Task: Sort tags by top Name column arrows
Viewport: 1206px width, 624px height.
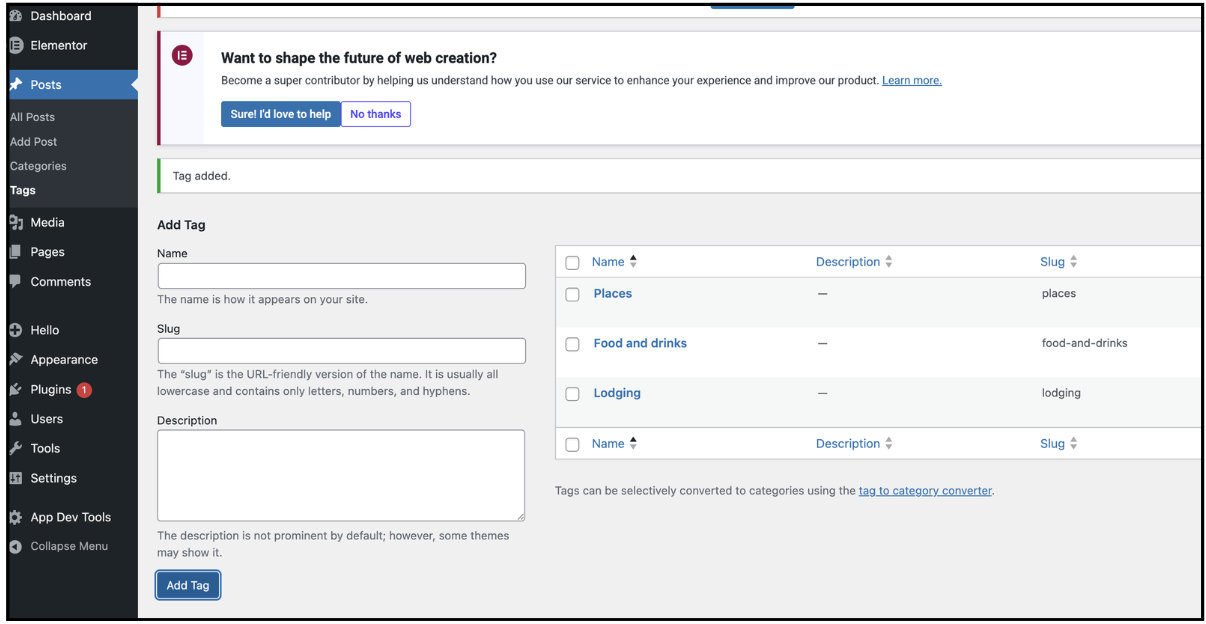Action: (633, 262)
